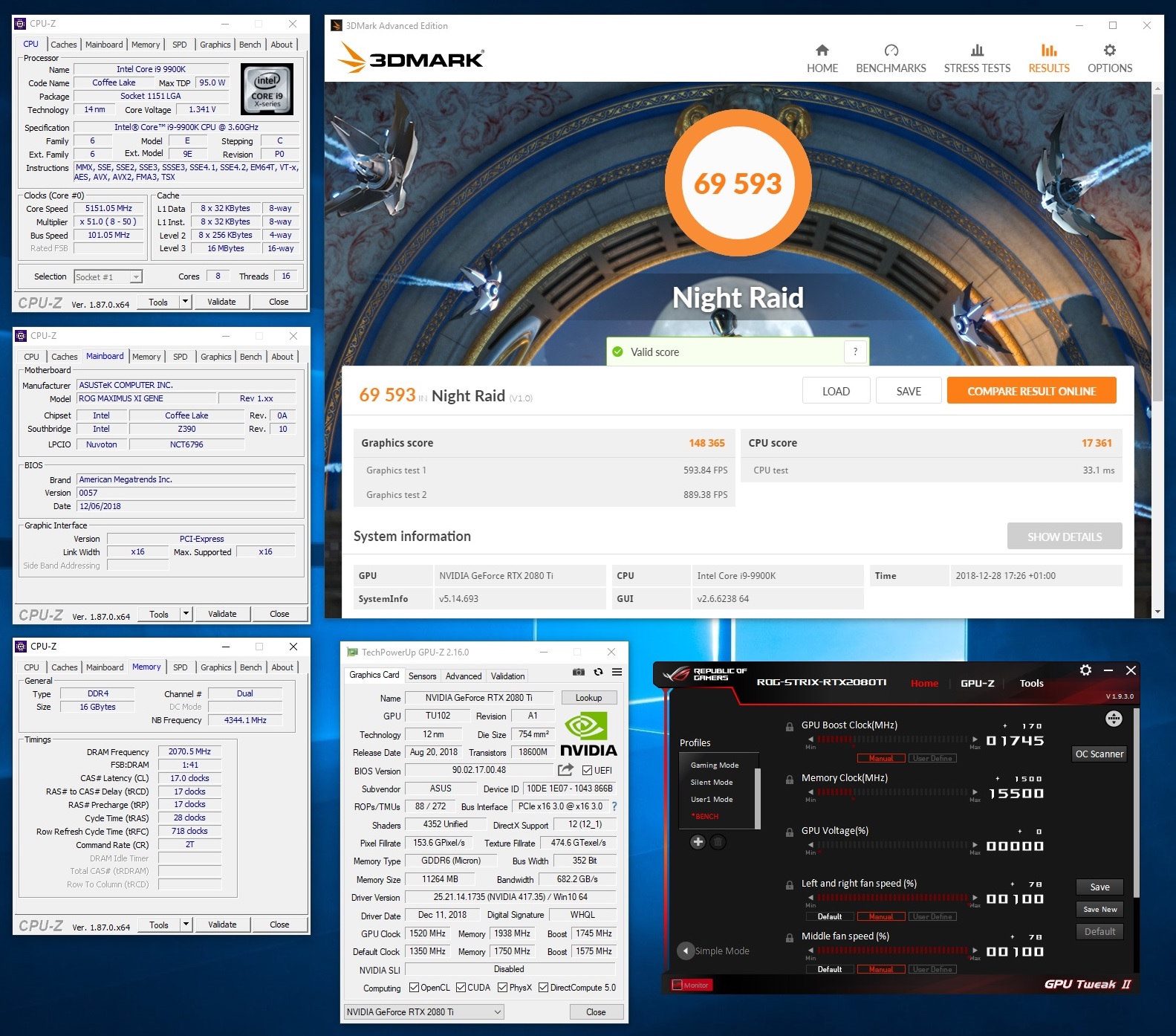Open GPU-Z hamburger menu icon
The width and height of the screenshot is (1176, 1036).
click(x=617, y=672)
